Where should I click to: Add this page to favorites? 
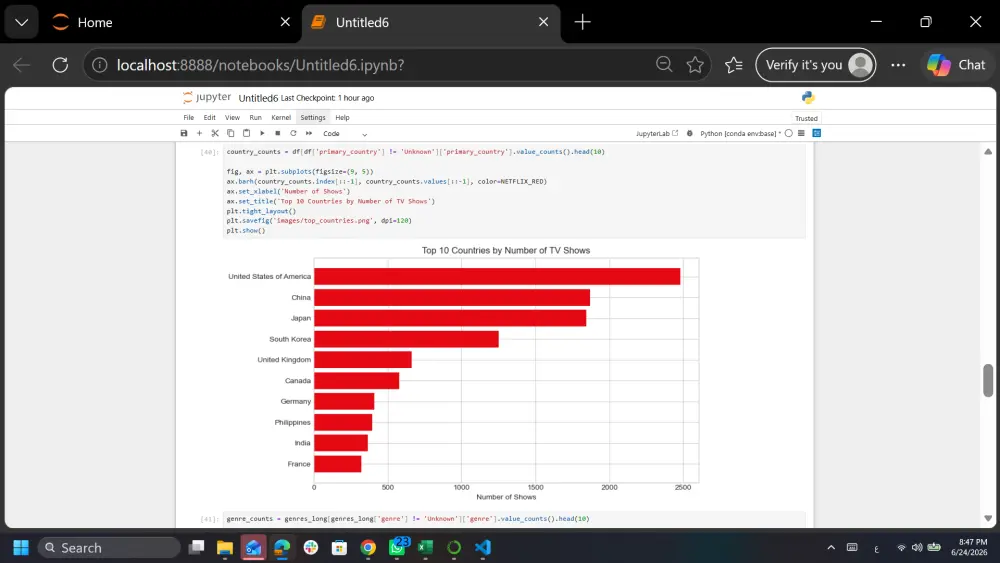pos(695,64)
